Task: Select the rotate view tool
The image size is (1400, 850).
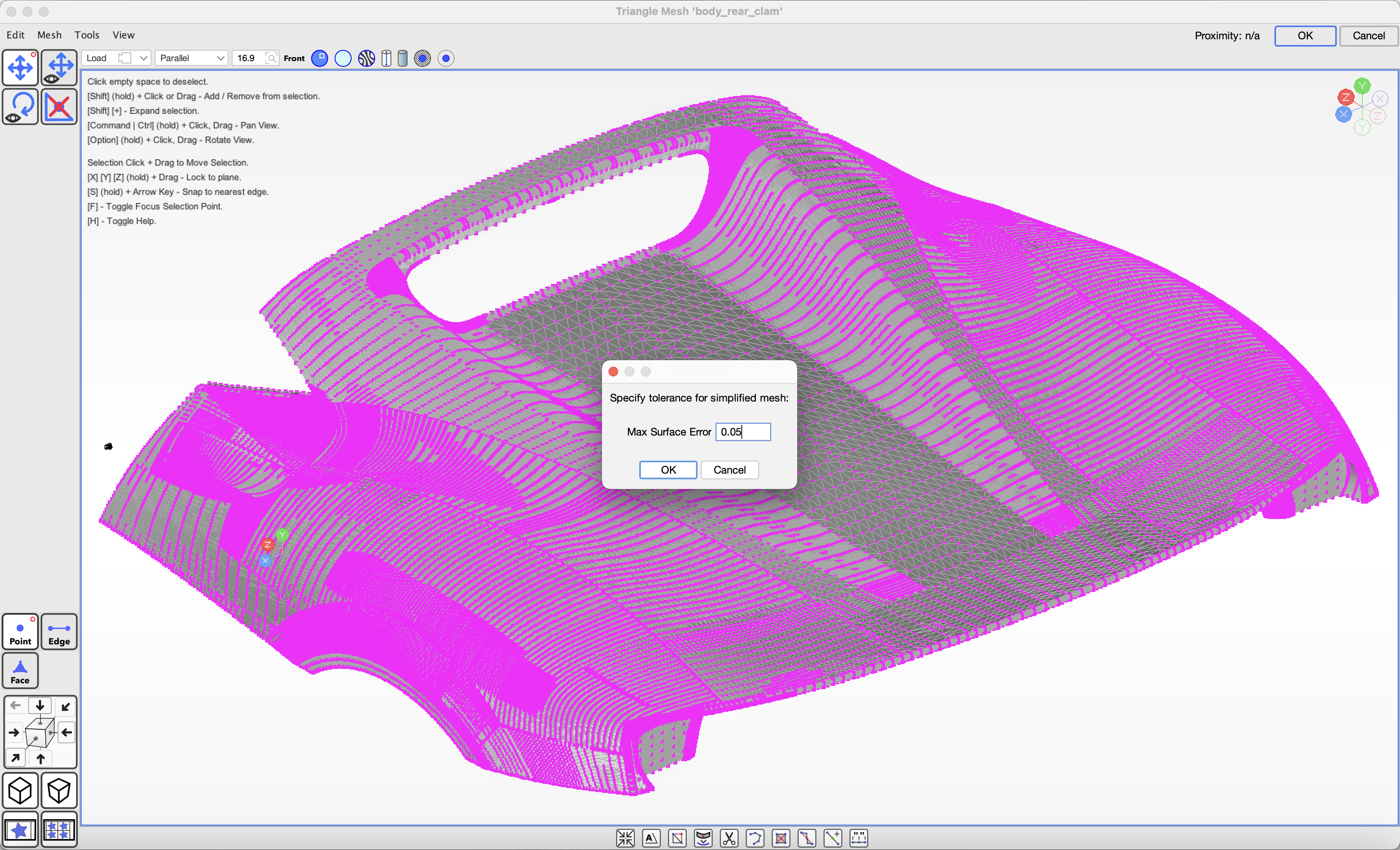Action: 20,107
